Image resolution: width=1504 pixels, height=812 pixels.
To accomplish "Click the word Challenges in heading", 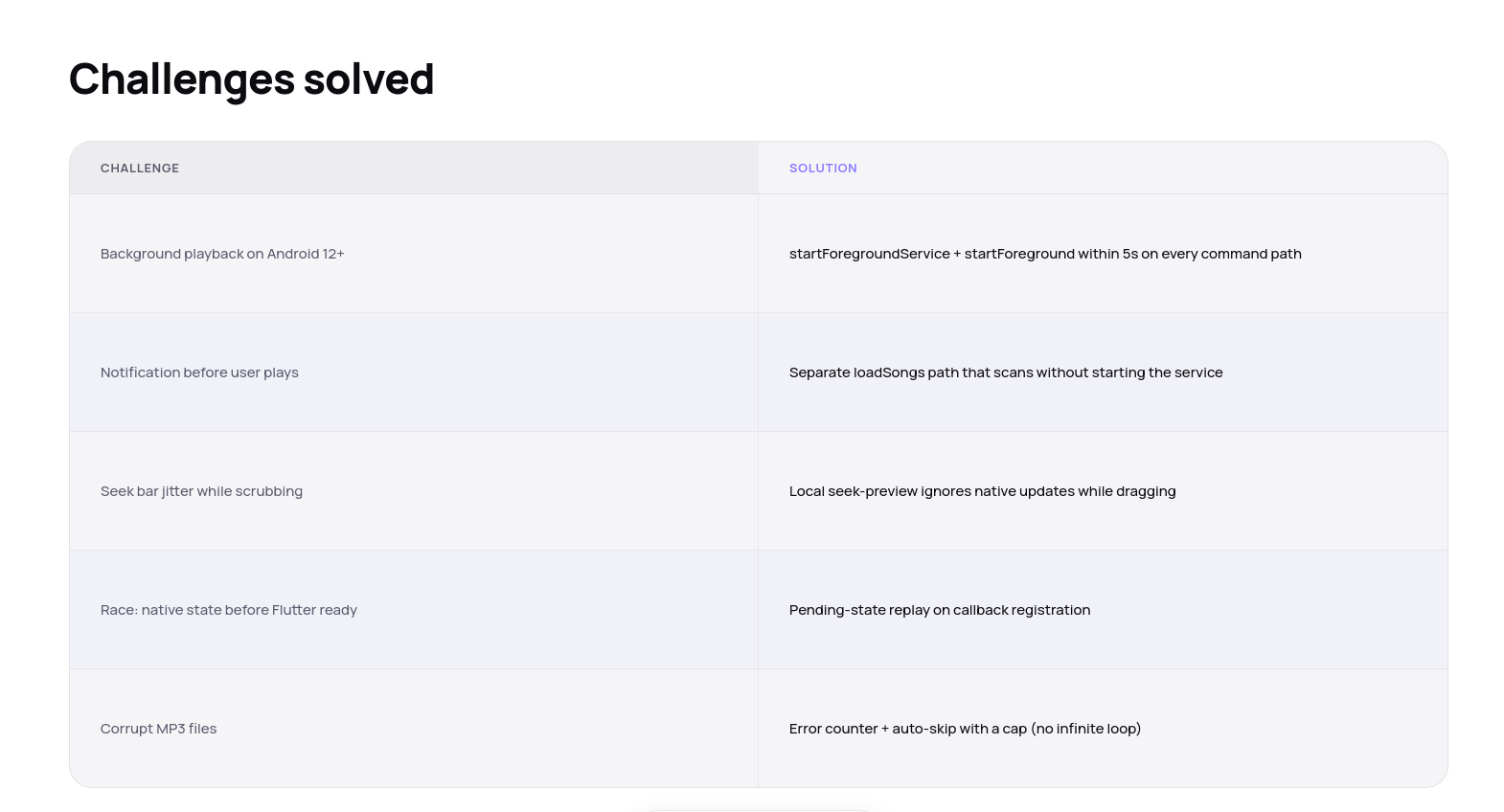I will [181, 79].
